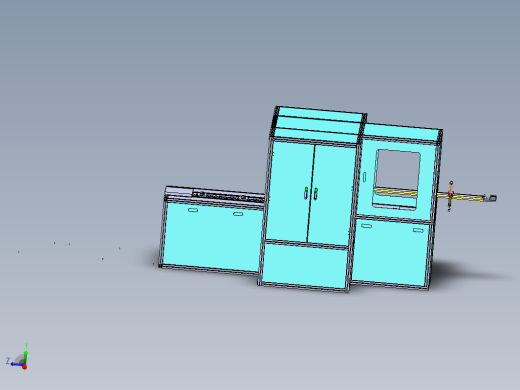
Task: Select the top face of the right cabinet
Action: (402, 133)
